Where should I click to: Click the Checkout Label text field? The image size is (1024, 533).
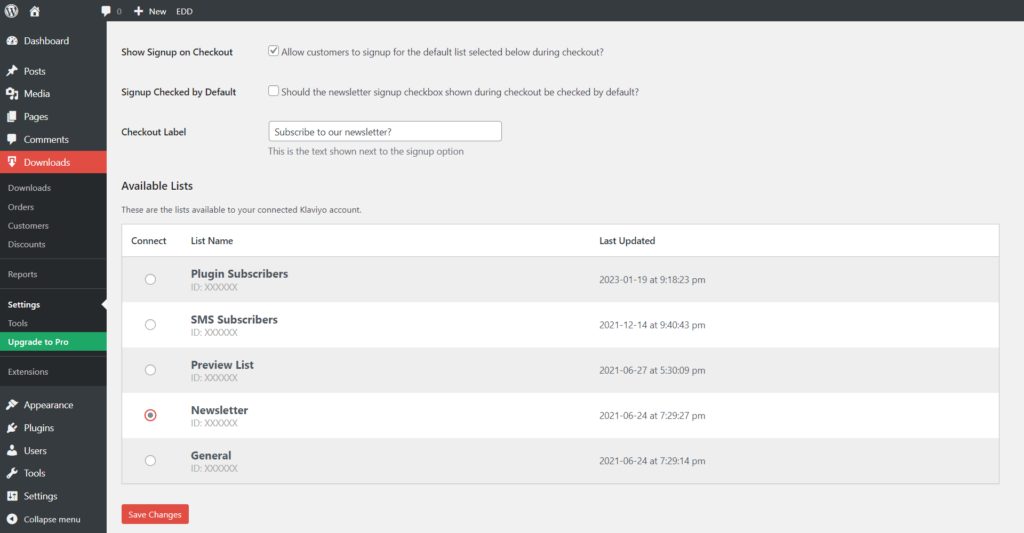pyautogui.click(x=385, y=131)
